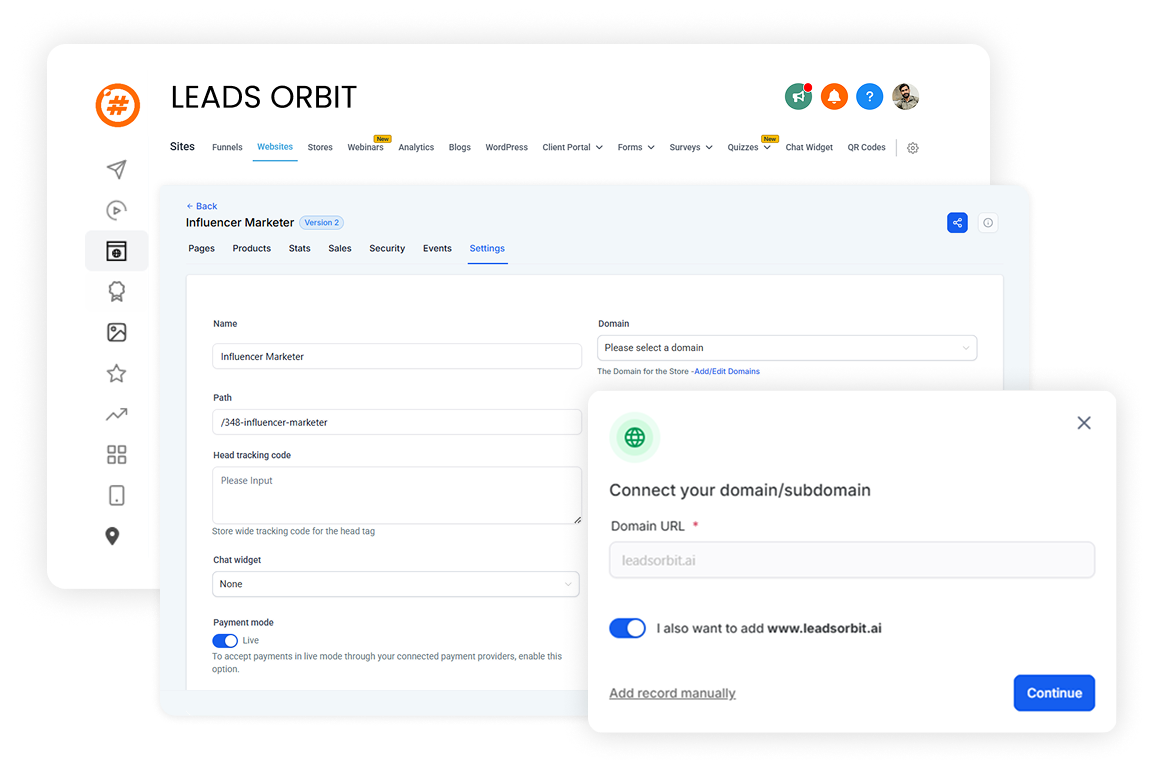Open the four-square grid sidebar icon
Screen dimensions: 1165x773
point(117,455)
